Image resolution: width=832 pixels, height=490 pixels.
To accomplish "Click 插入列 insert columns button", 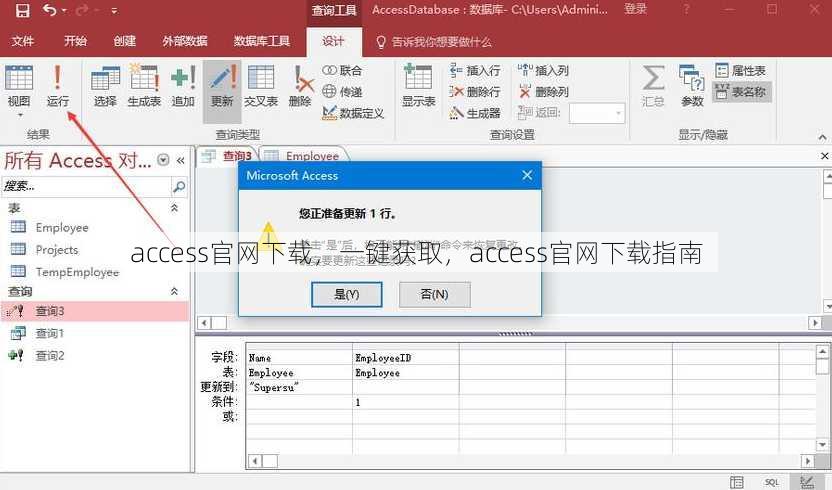I will [543, 70].
